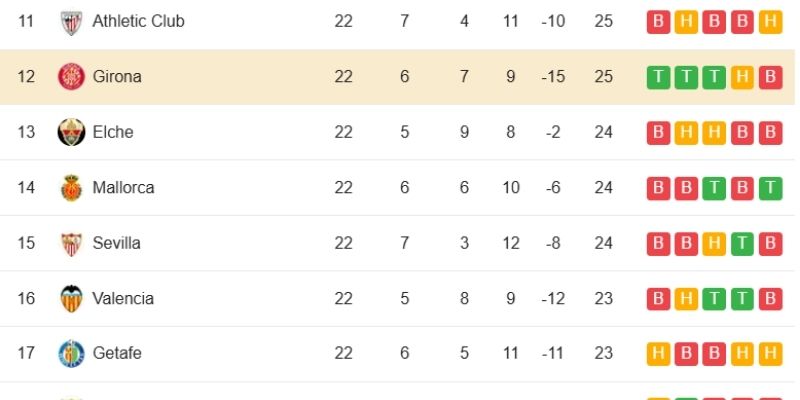This screenshot has height=400, width=800.
Task: Click Sevilla's yellow H form badge
Action: [714, 243]
